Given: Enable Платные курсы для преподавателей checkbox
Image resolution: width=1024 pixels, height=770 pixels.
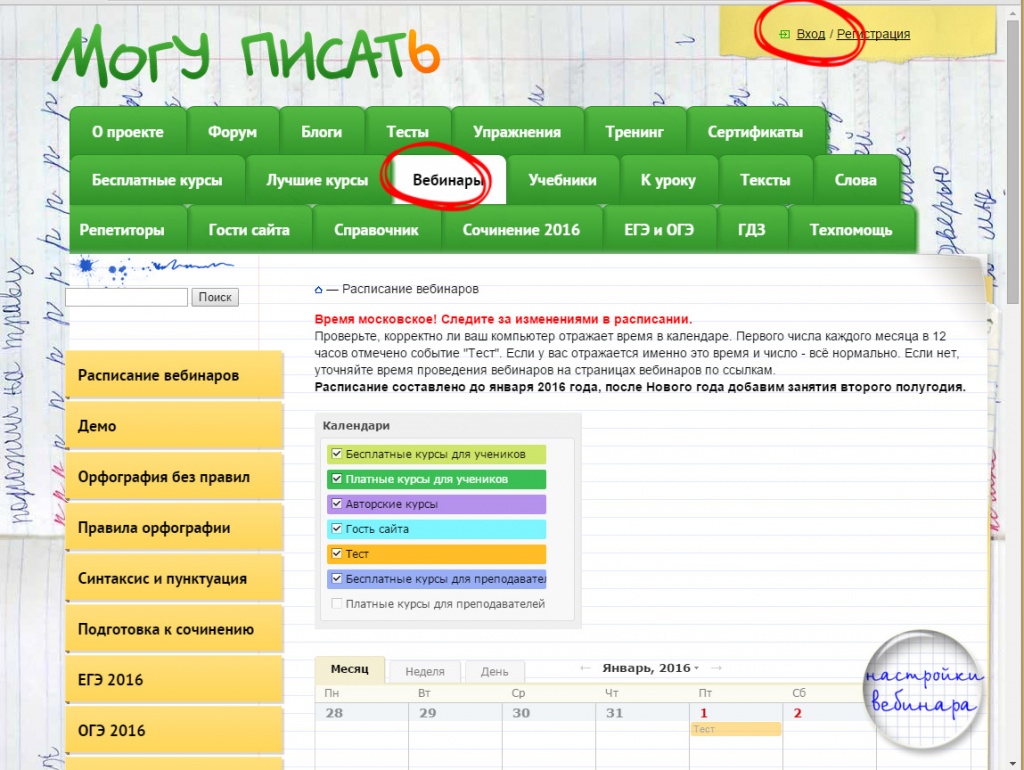Looking at the screenshot, I should point(337,604).
